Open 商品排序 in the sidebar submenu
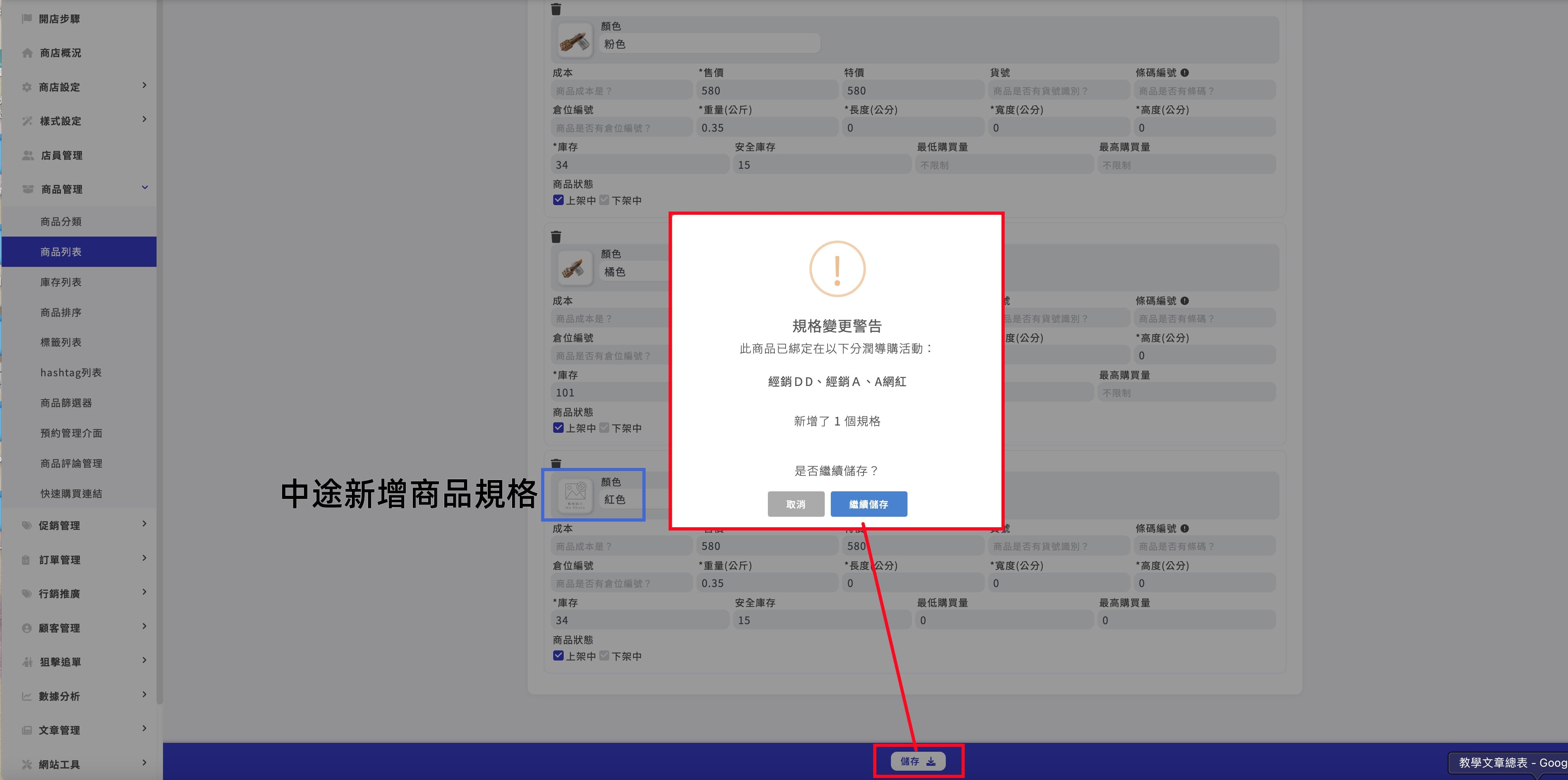Image resolution: width=1568 pixels, height=780 pixels. click(79, 312)
